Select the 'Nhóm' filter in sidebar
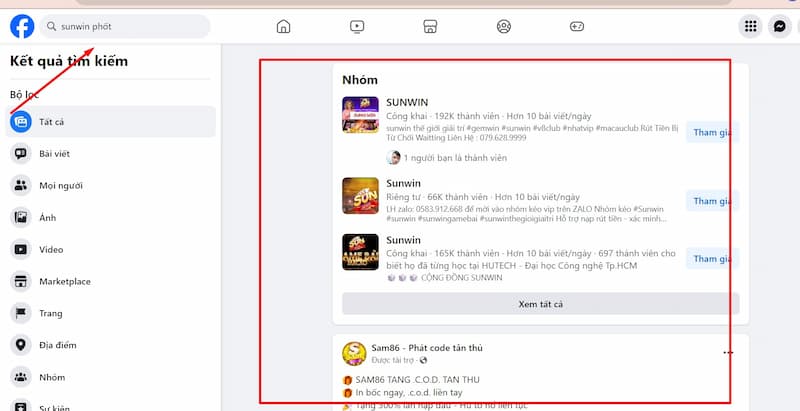Screen dimensions: 800x411 [x=111, y=377]
